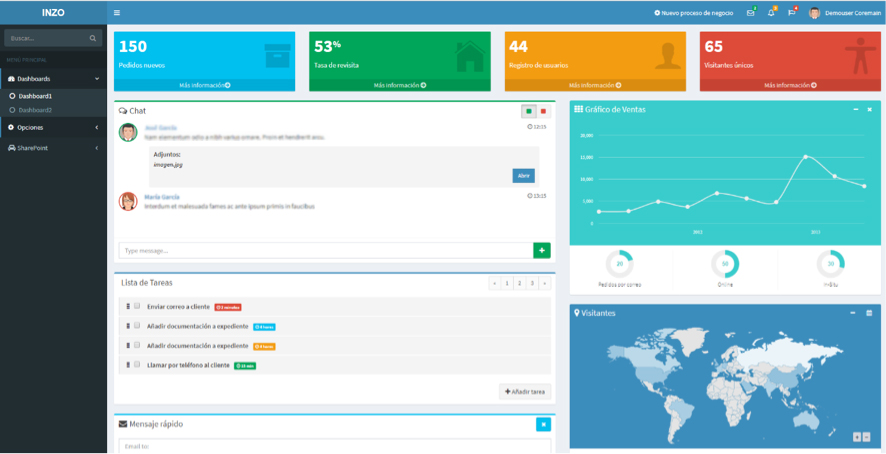
Task: Click the Demouser Coremain avatar
Action: click(814, 12)
